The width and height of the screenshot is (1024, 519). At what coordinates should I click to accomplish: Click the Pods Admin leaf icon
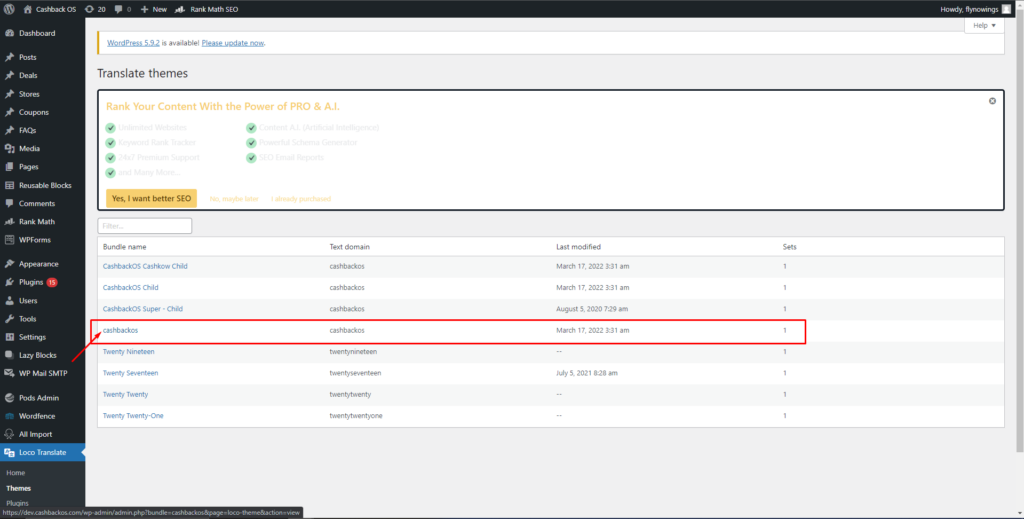click(x=9, y=398)
